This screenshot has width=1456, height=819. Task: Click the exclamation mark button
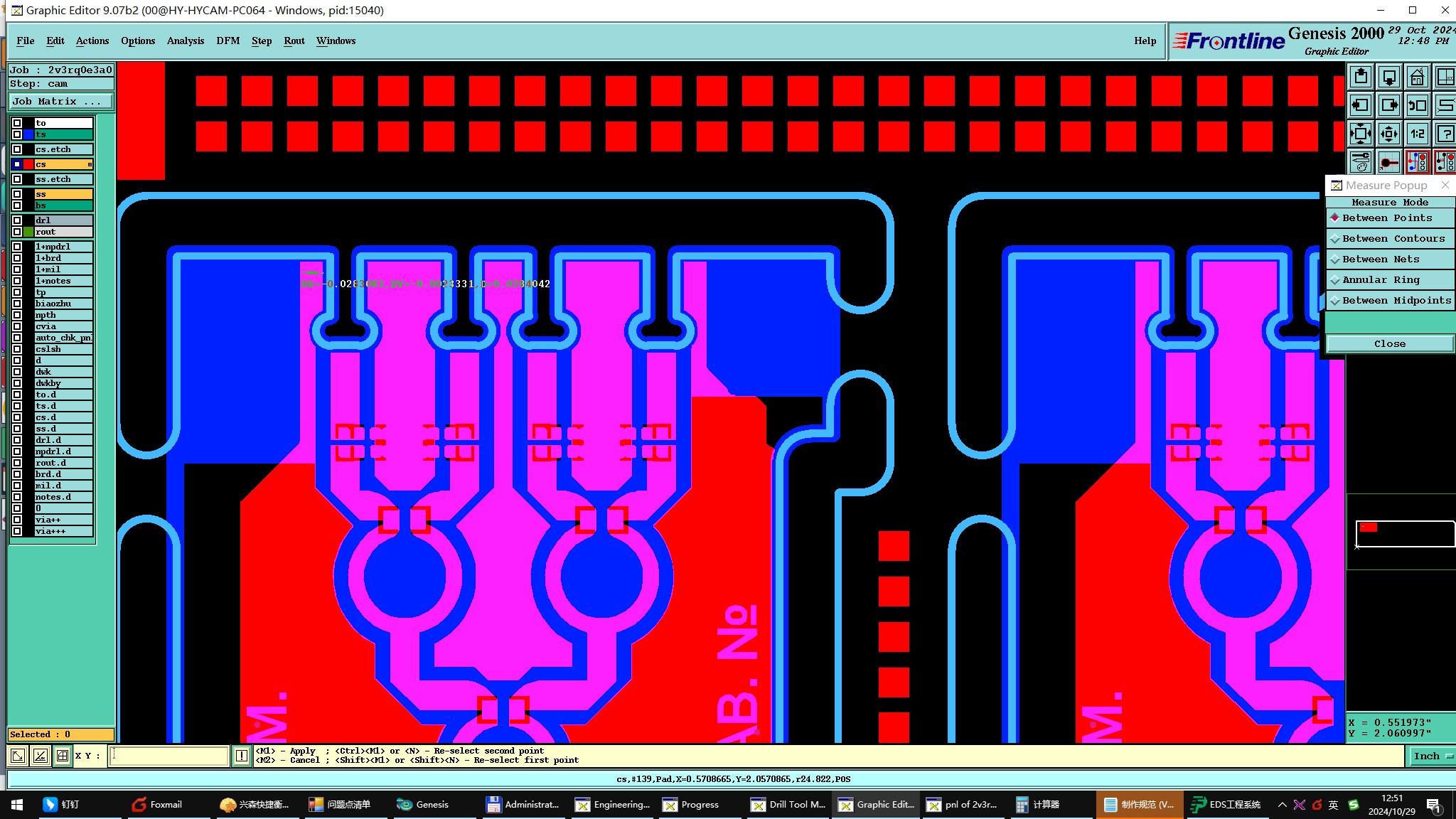point(242,756)
